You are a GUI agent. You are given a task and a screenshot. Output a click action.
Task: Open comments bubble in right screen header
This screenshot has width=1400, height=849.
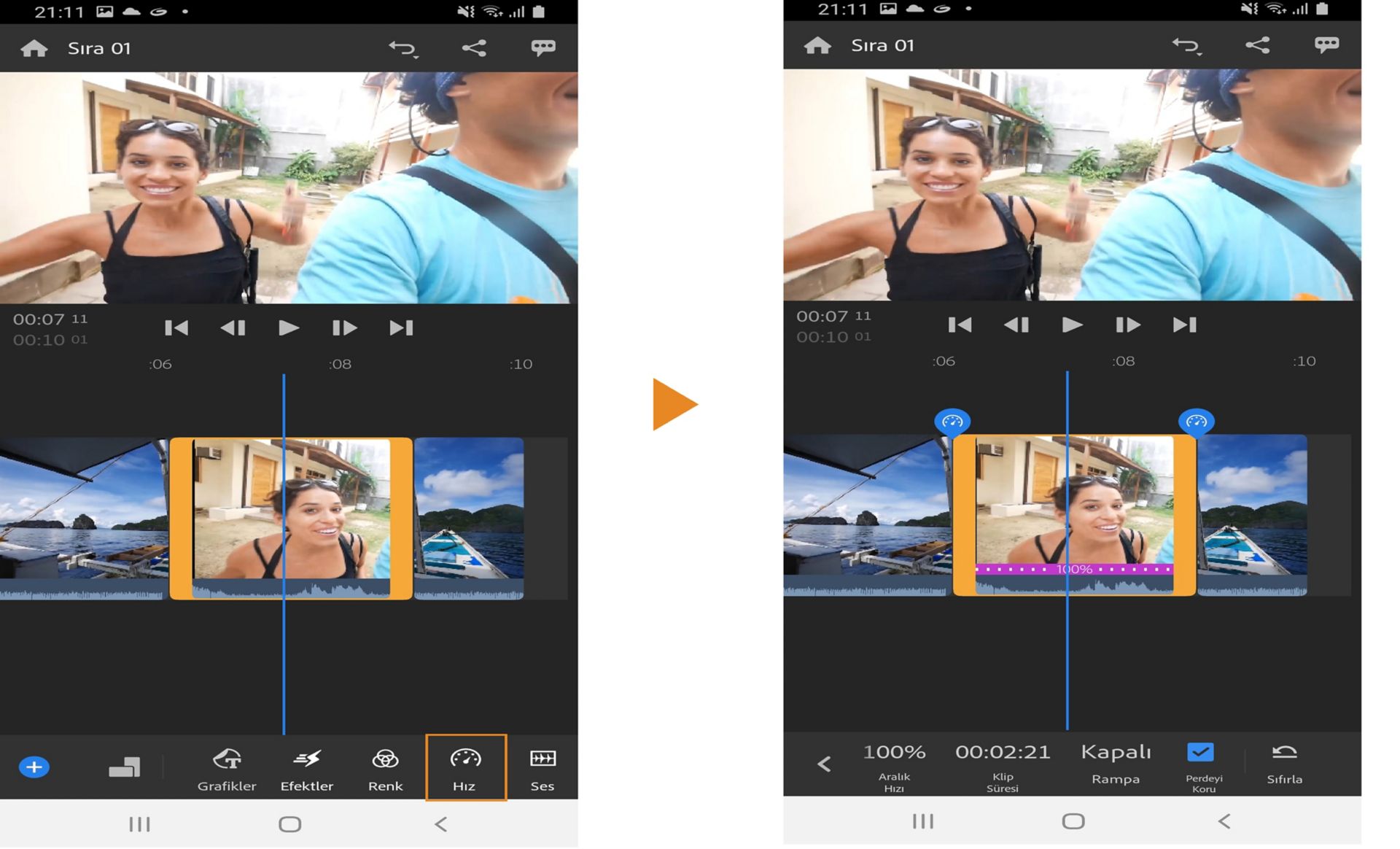click(1326, 45)
